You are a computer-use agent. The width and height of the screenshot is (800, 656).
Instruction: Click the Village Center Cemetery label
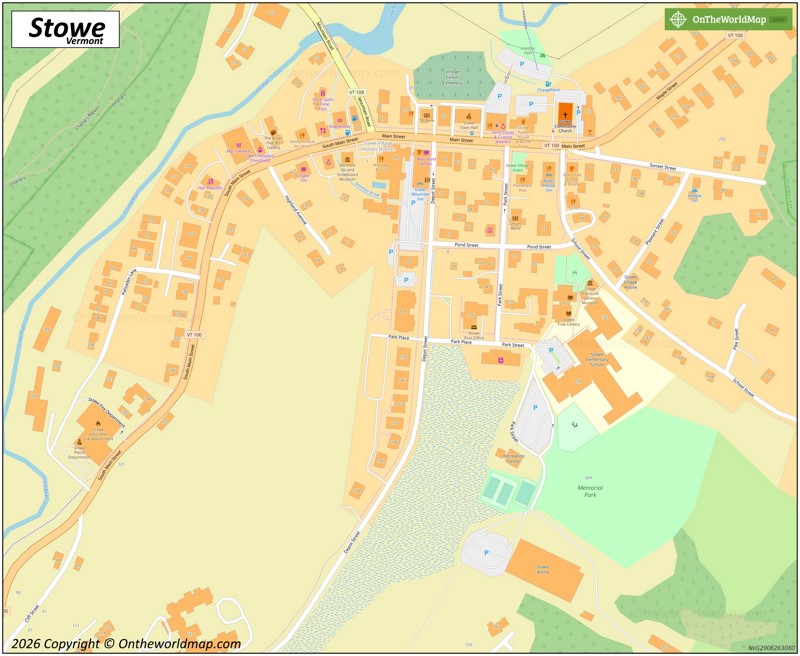[452, 77]
